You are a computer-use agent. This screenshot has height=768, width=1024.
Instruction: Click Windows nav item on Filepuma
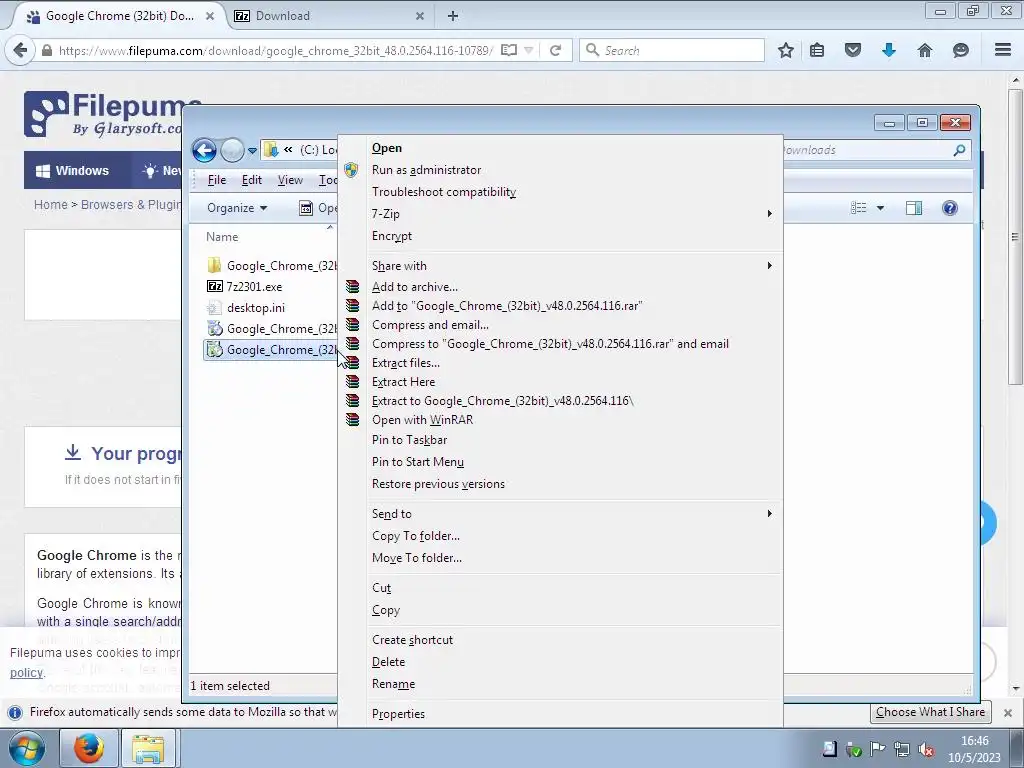[72, 170]
